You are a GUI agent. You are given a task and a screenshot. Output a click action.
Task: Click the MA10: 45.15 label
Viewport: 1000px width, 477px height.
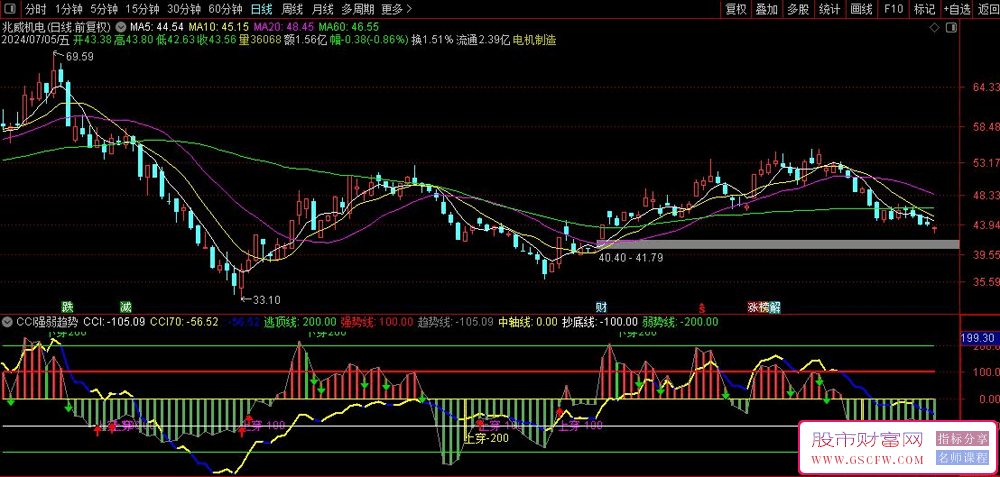tap(218, 27)
